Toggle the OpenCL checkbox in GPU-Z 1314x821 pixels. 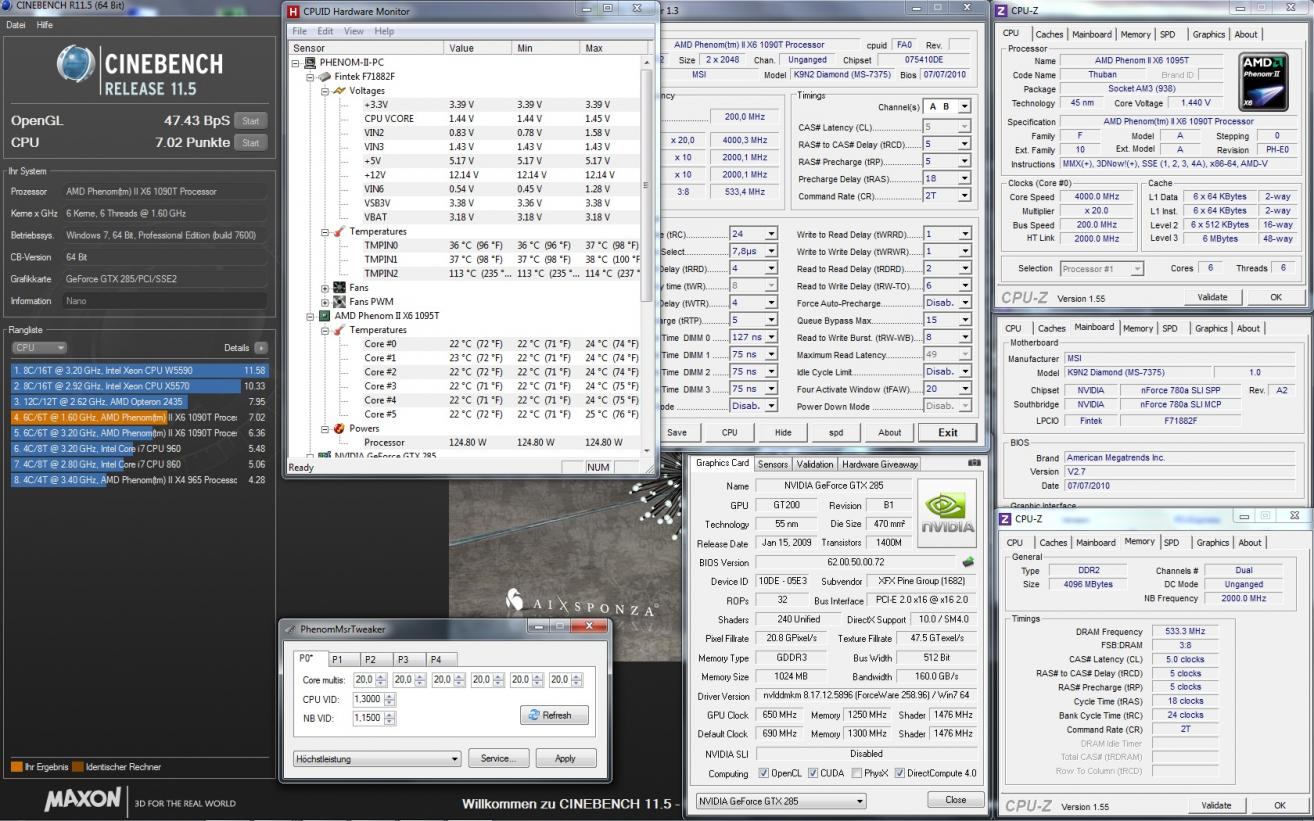tap(764, 773)
